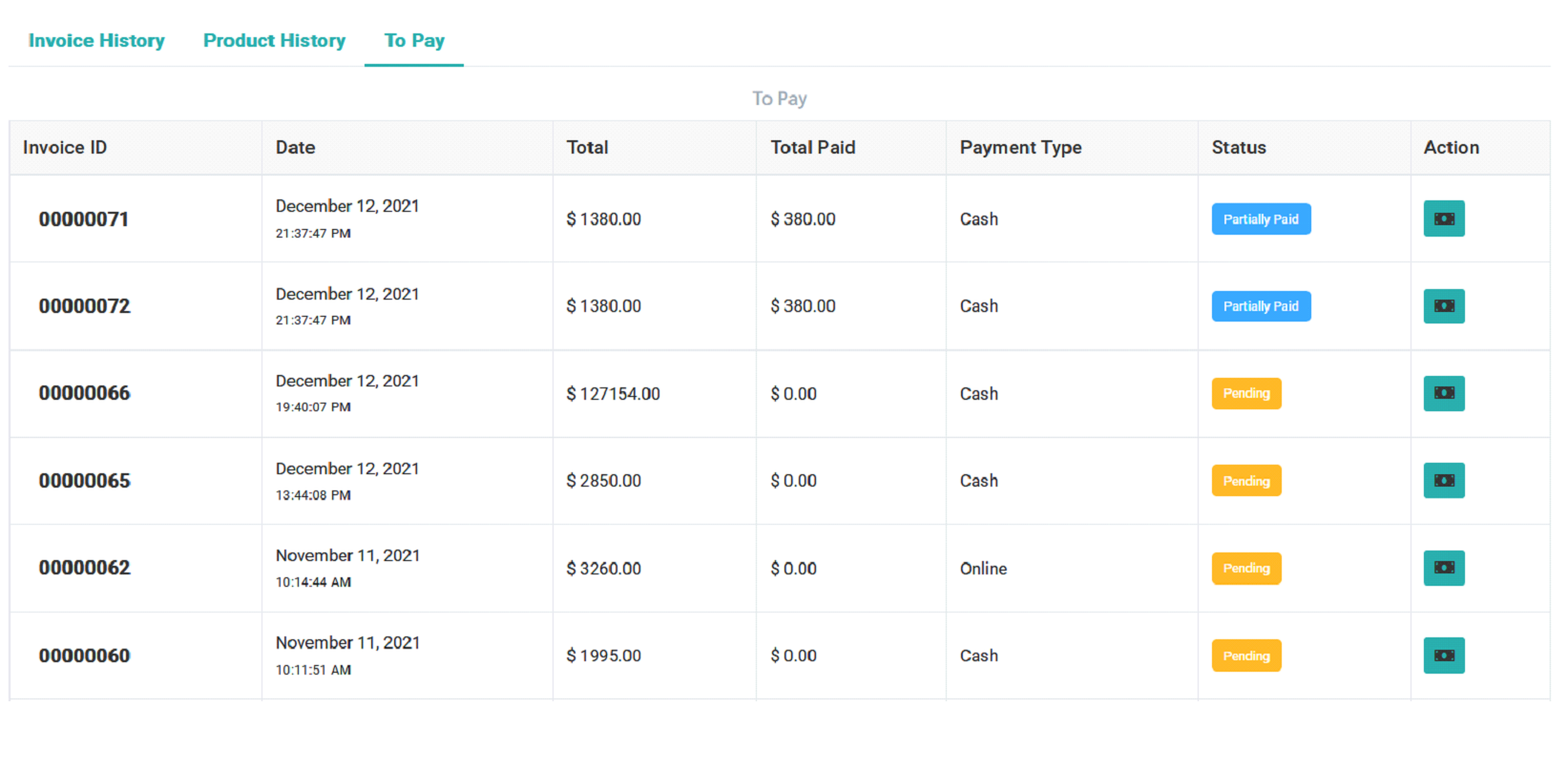Click invoice number 00000071
The width and height of the screenshot is (1568, 770).
tap(84, 219)
